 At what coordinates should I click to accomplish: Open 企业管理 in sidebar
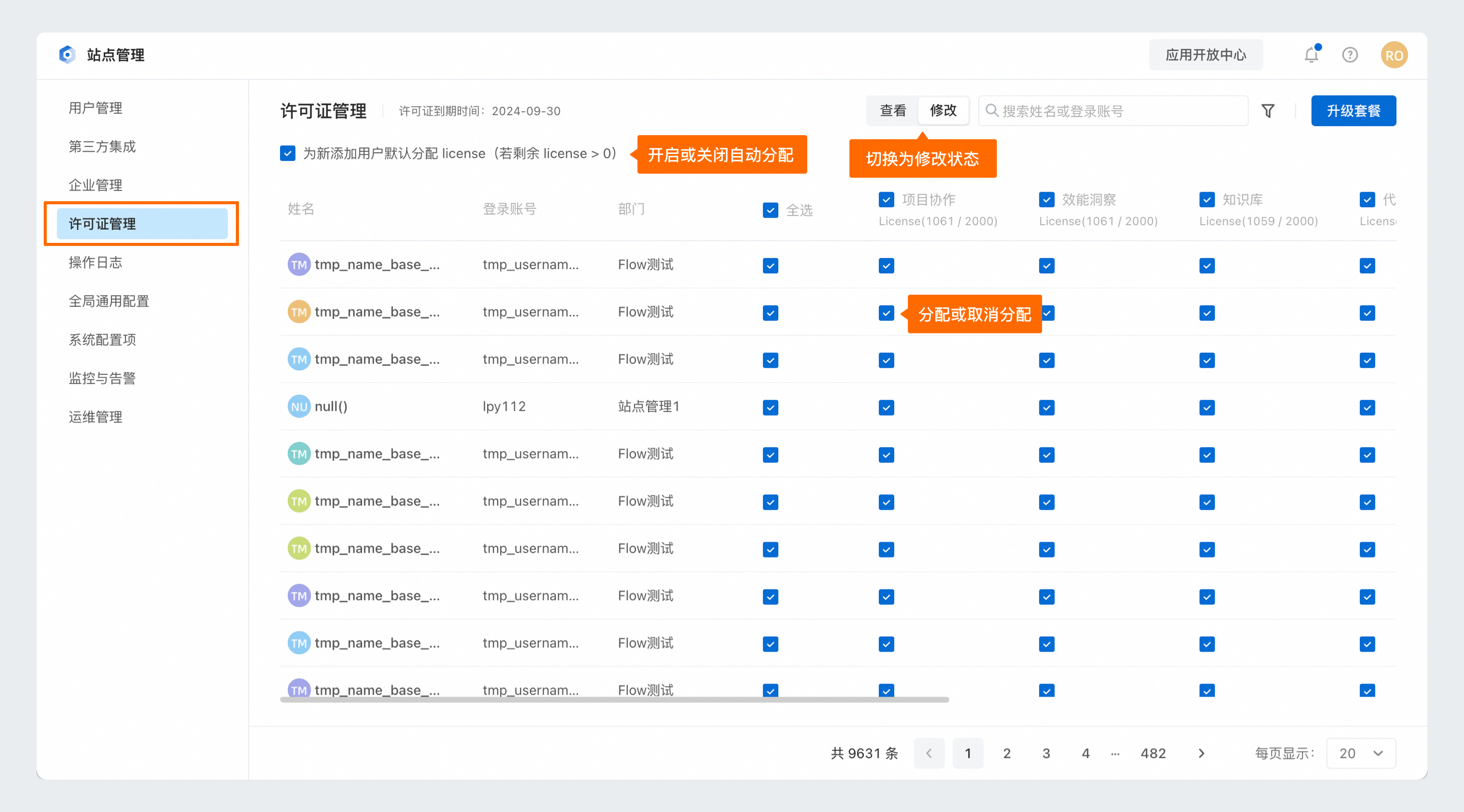pyautogui.click(x=96, y=185)
